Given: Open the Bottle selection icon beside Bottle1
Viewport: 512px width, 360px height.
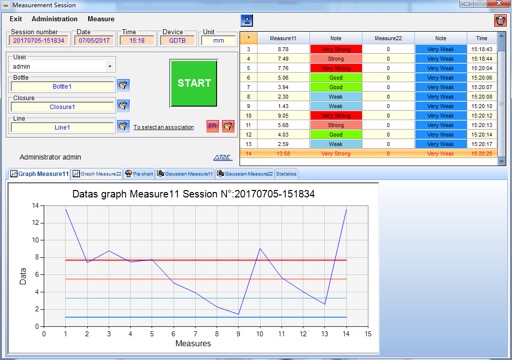Looking at the screenshot, I should pos(123,85).
